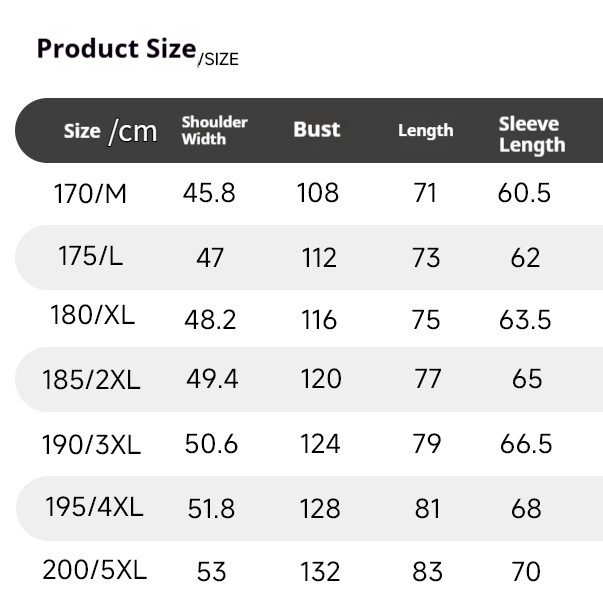Click the 175/L size row label
This screenshot has height=603, width=603.
[x=90, y=256]
